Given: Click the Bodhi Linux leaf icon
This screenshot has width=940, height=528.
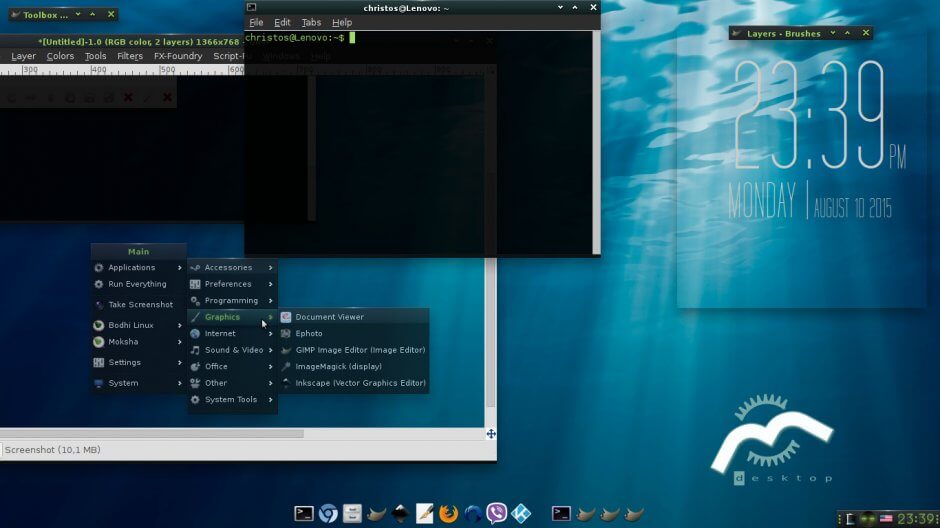Looking at the screenshot, I should click(99, 325).
